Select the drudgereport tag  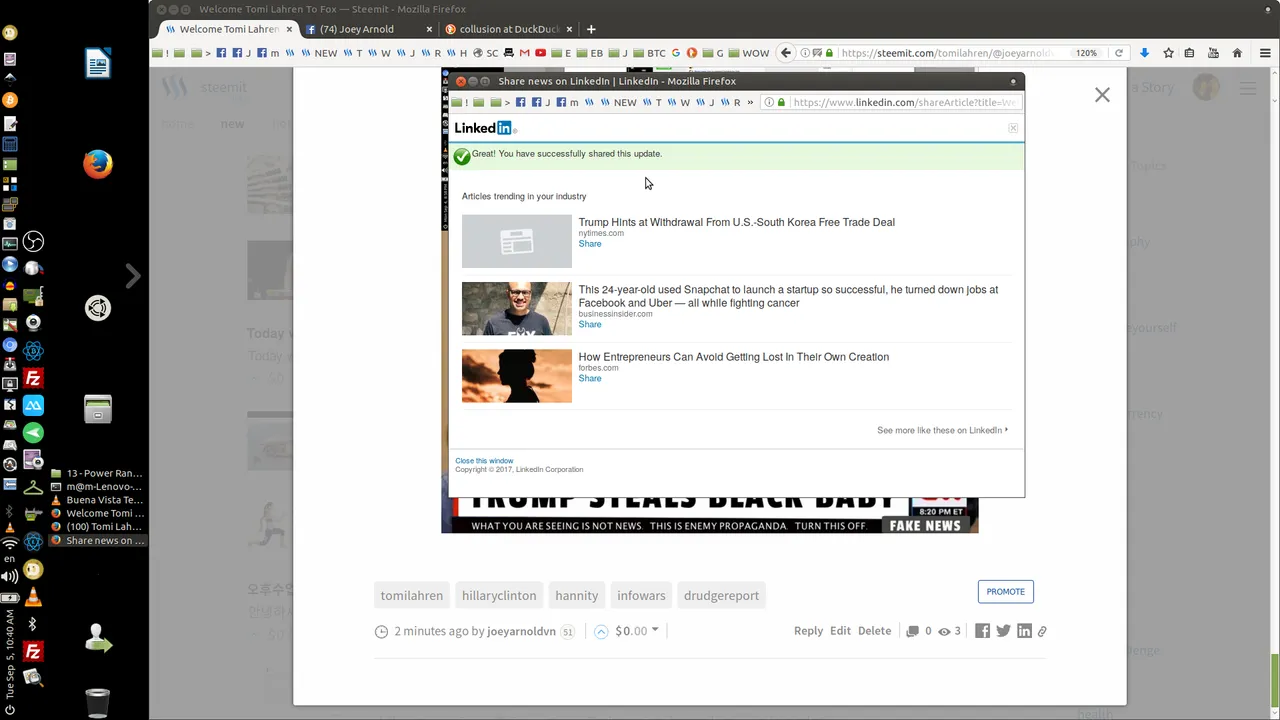coord(721,595)
